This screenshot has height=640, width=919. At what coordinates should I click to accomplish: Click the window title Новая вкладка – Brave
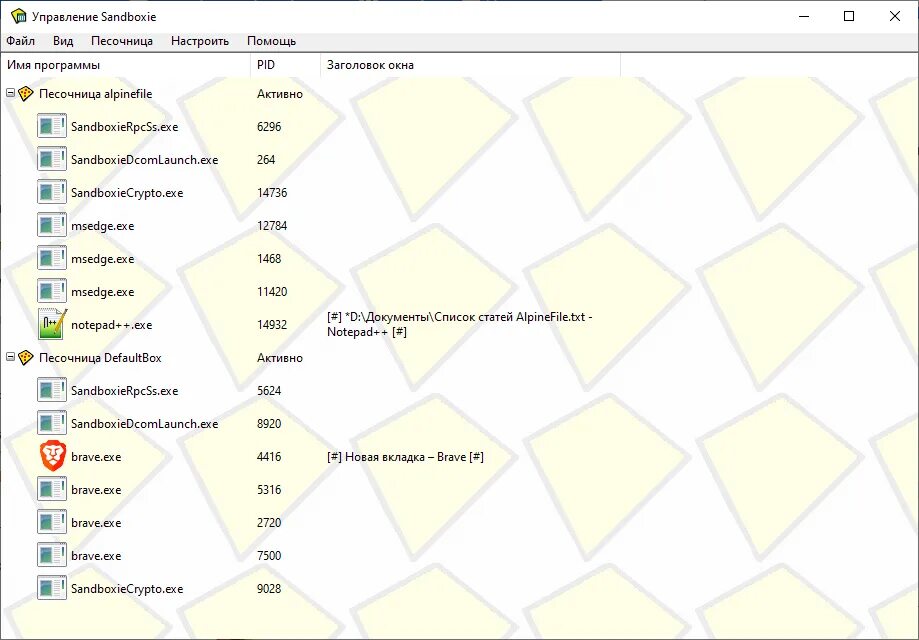point(406,457)
